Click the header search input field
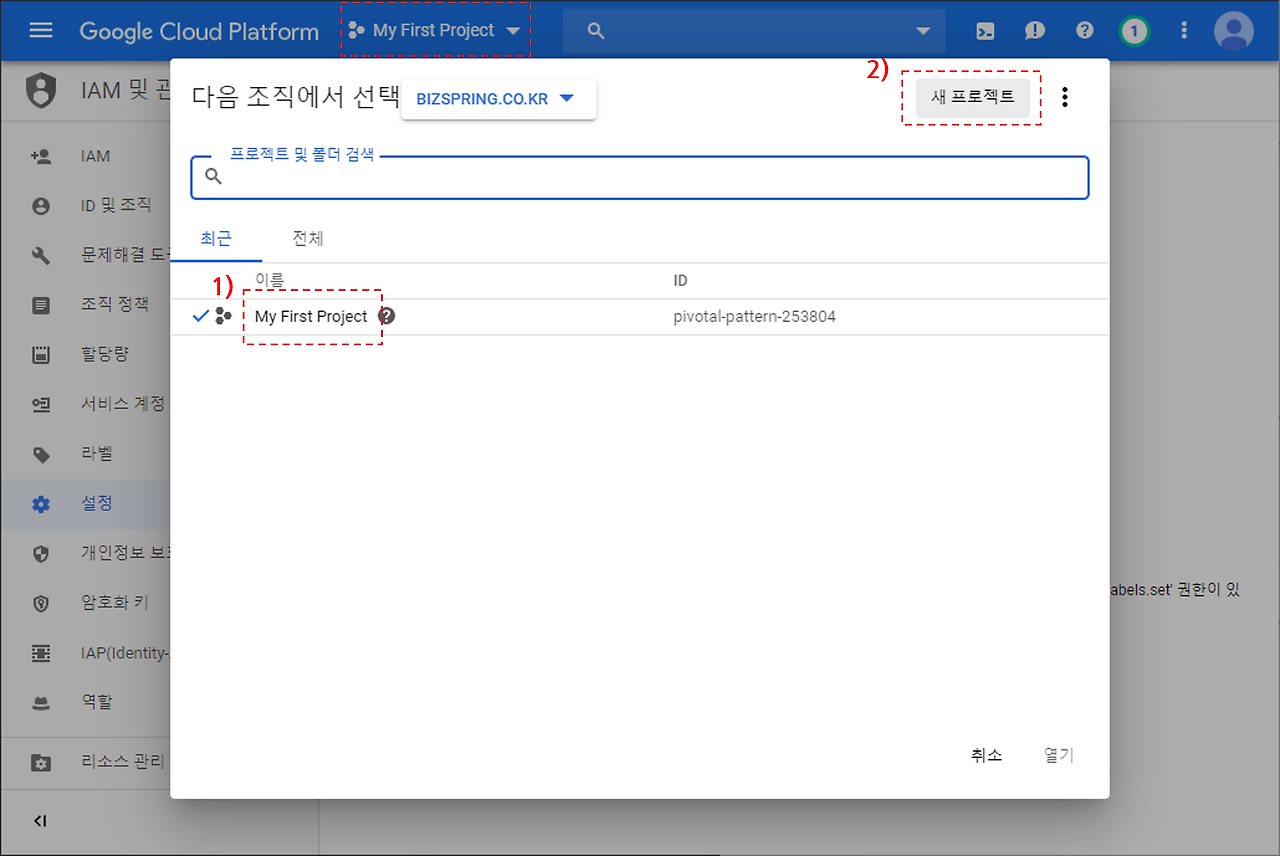1280x856 pixels. coord(754,31)
